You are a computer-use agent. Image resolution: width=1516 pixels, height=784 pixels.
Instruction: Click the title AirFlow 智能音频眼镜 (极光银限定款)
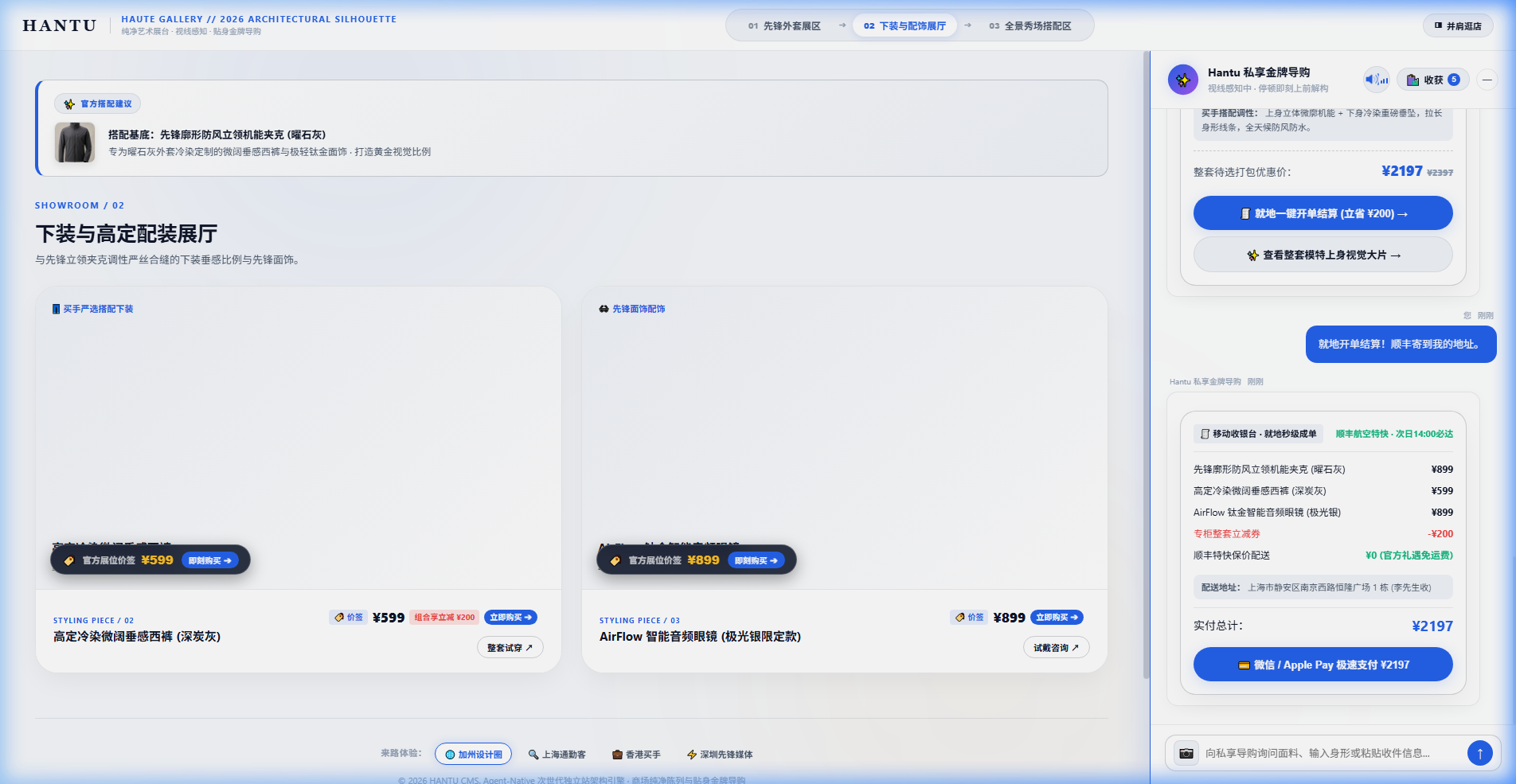(x=700, y=637)
